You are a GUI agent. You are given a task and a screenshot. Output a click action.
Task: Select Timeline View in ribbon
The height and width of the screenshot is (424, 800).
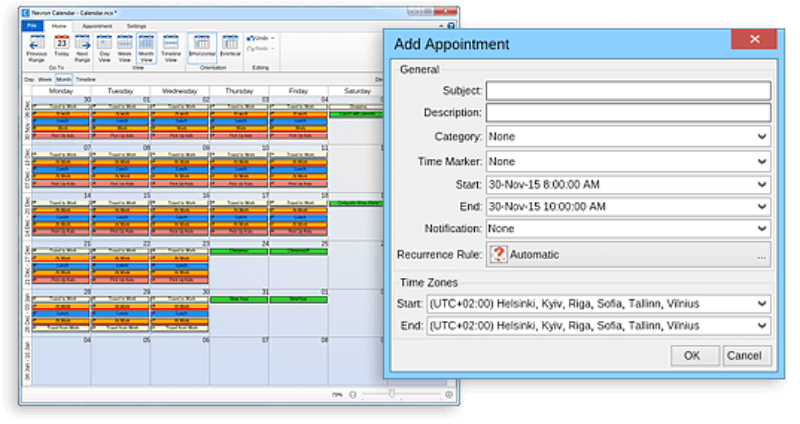coord(169,48)
